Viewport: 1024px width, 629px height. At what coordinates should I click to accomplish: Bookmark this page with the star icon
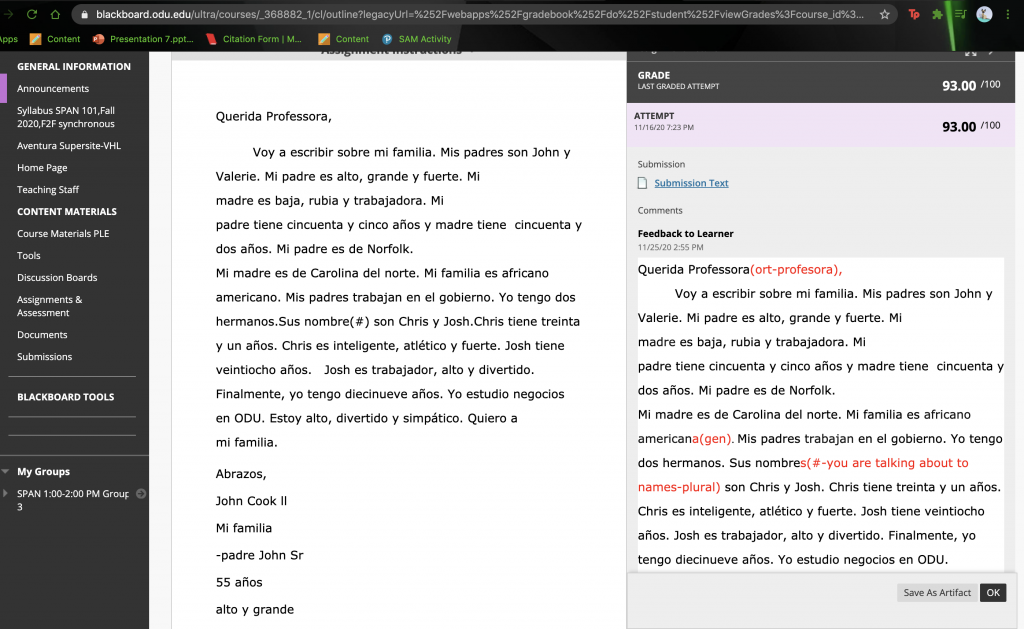885,14
